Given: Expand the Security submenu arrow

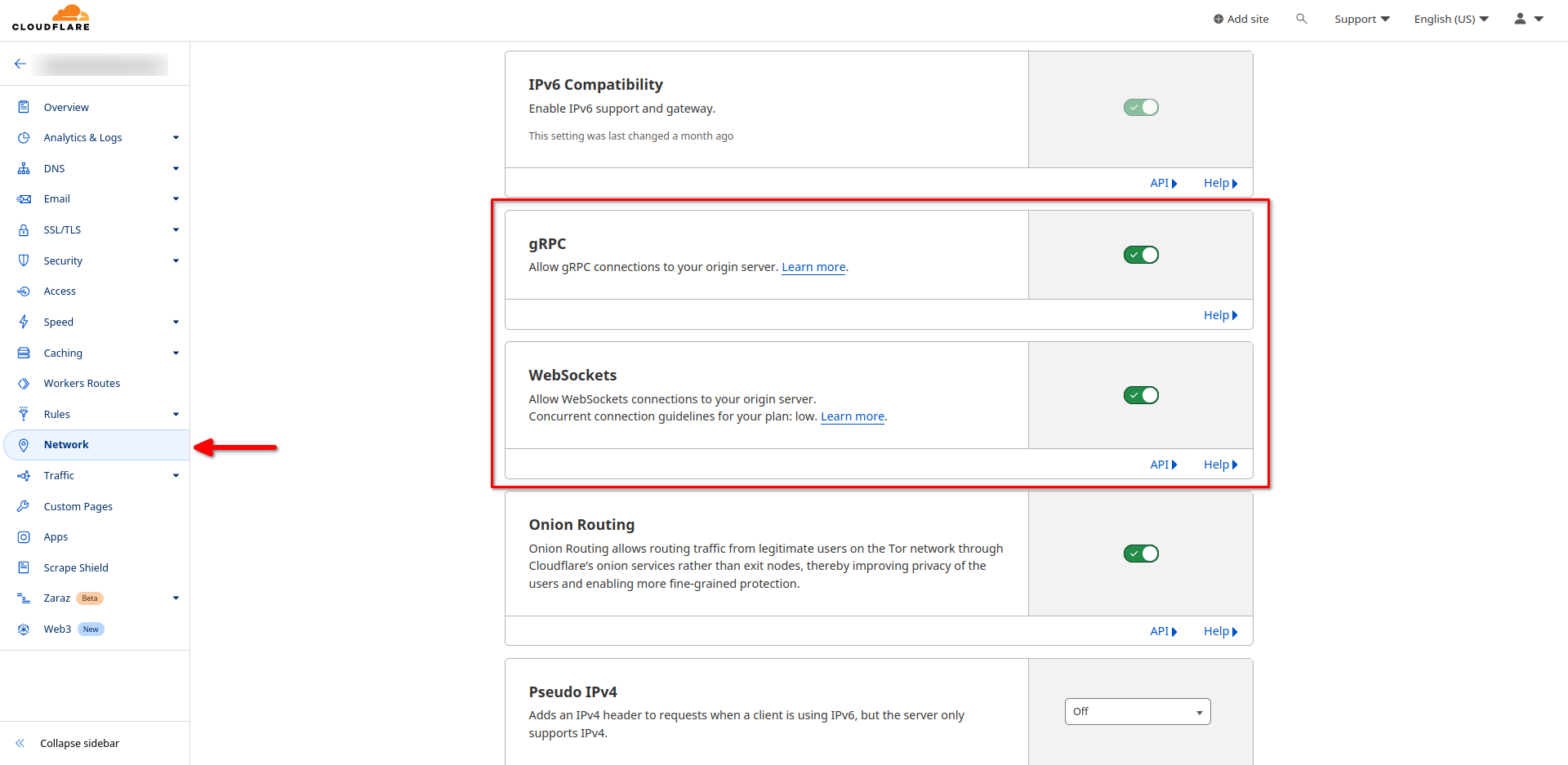Looking at the screenshot, I should [176, 260].
